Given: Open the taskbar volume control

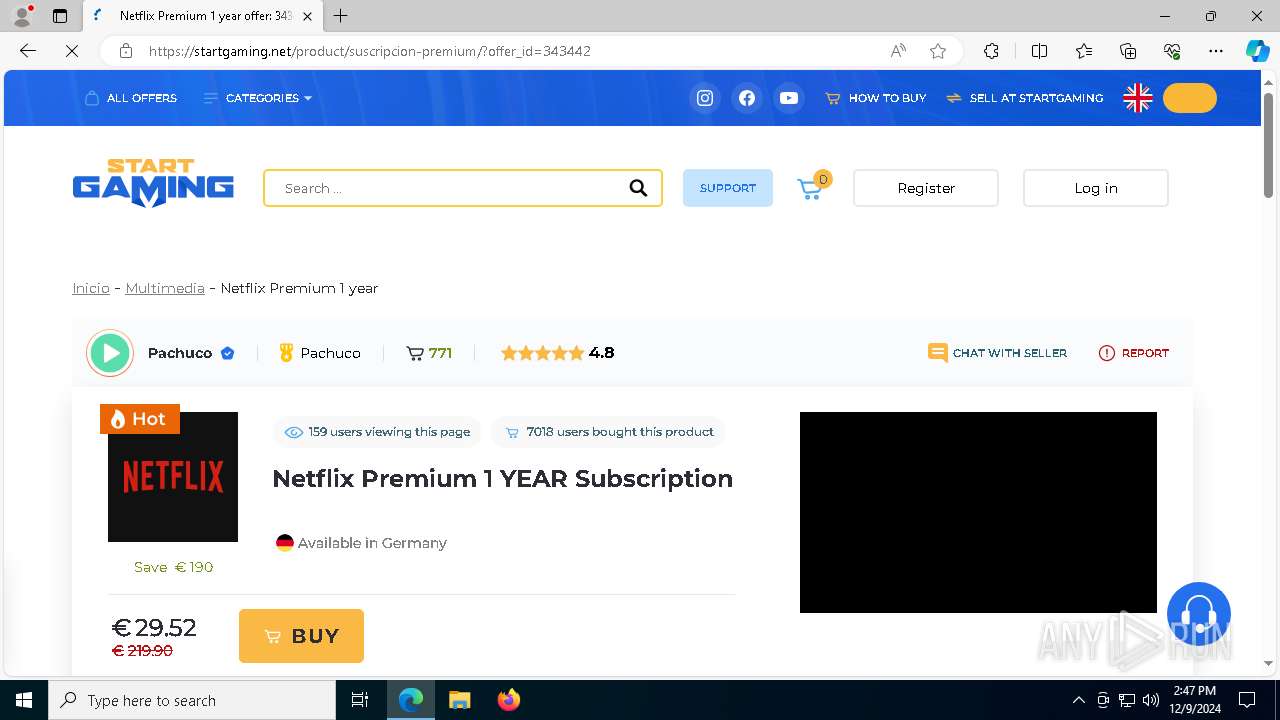Looking at the screenshot, I should pos(1151,700).
